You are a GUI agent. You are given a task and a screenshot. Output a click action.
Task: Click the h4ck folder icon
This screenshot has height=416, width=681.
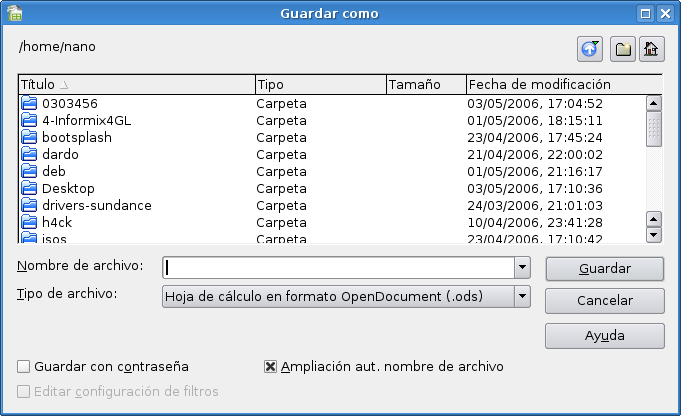29,222
